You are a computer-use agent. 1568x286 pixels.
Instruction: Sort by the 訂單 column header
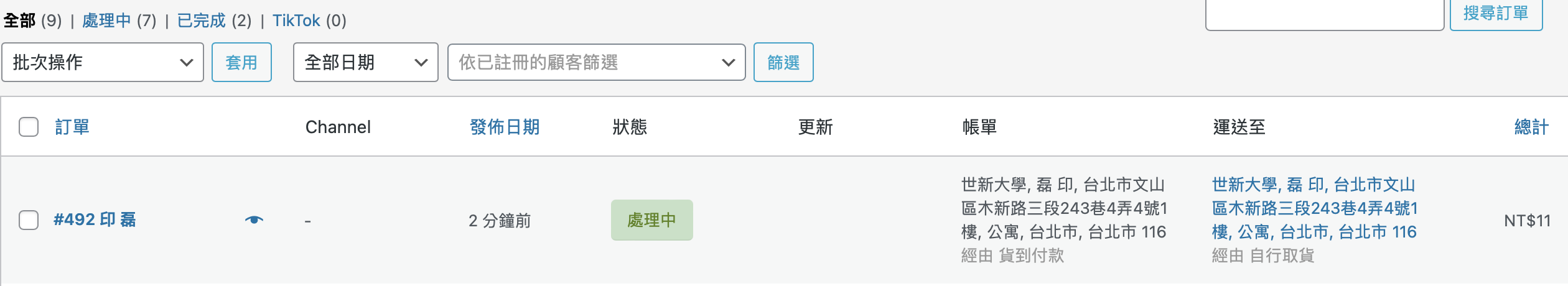click(72, 127)
